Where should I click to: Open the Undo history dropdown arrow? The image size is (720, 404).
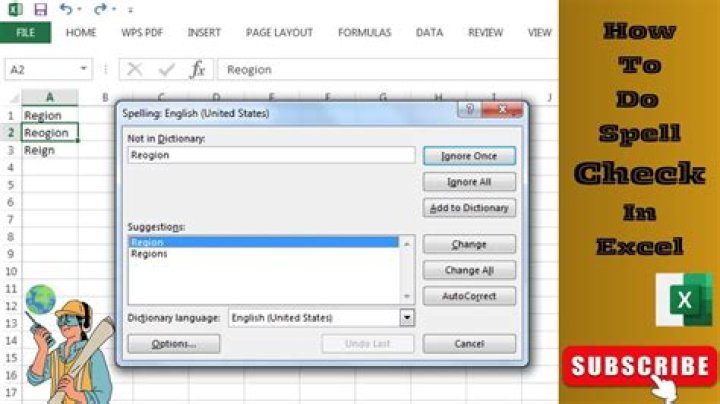80,10
